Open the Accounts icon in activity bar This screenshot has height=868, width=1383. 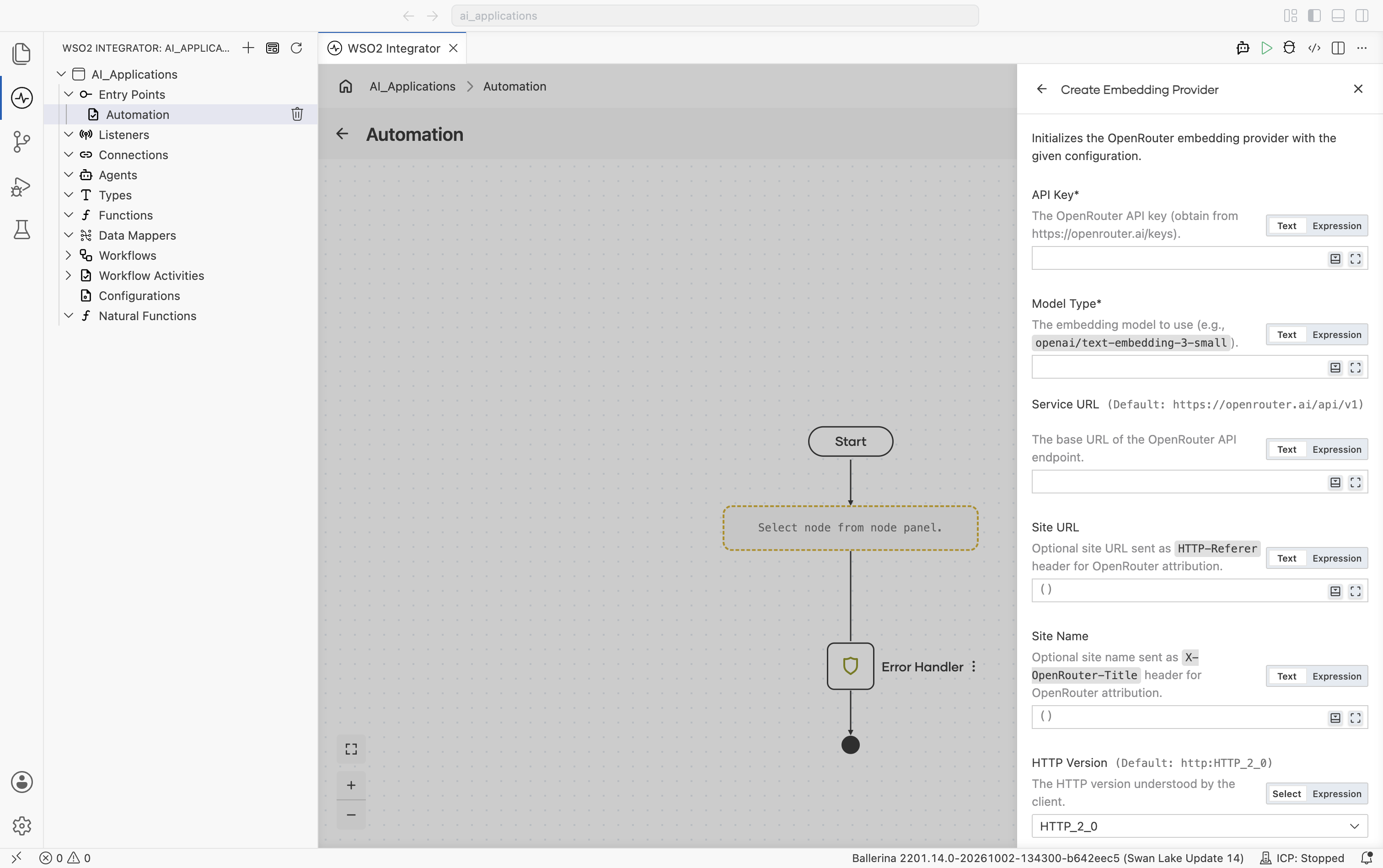(x=21, y=782)
